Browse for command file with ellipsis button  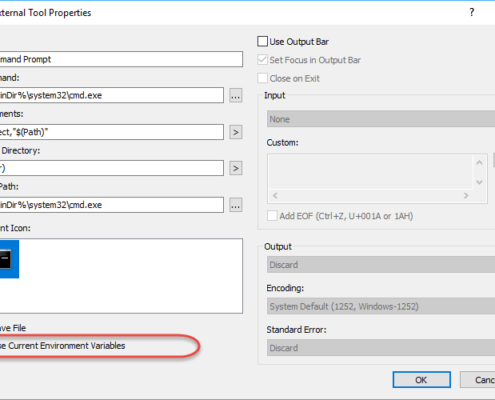(236, 95)
